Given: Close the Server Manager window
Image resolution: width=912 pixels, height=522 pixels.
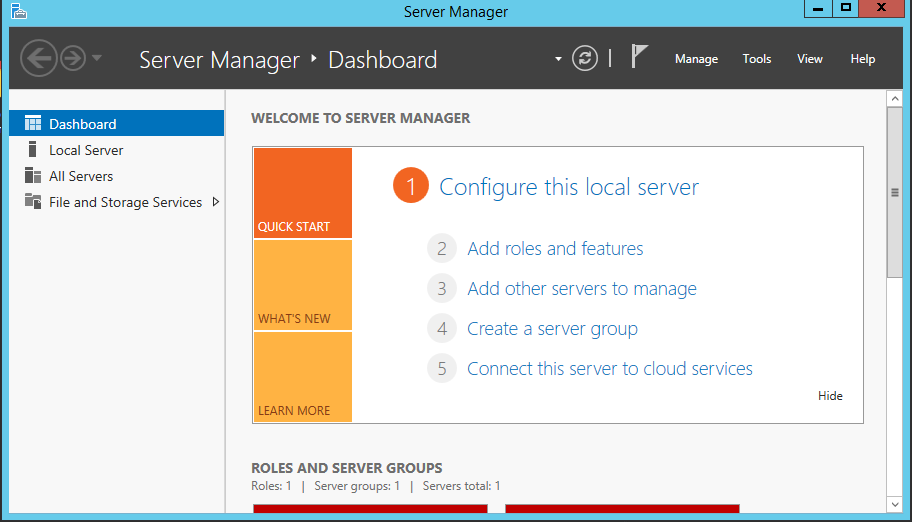Looking at the screenshot, I should pyautogui.click(x=881, y=9).
